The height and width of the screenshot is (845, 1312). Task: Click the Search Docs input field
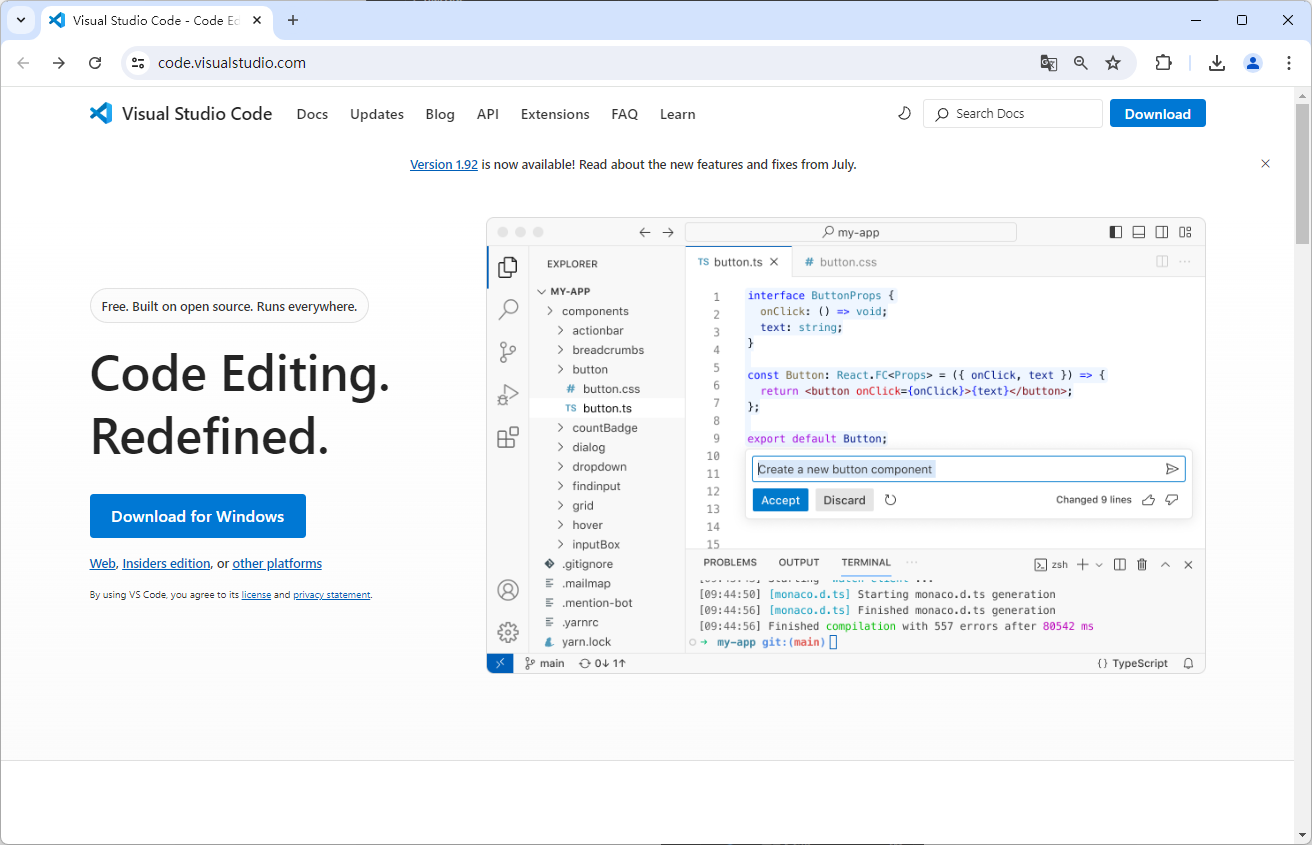[x=1013, y=114]
